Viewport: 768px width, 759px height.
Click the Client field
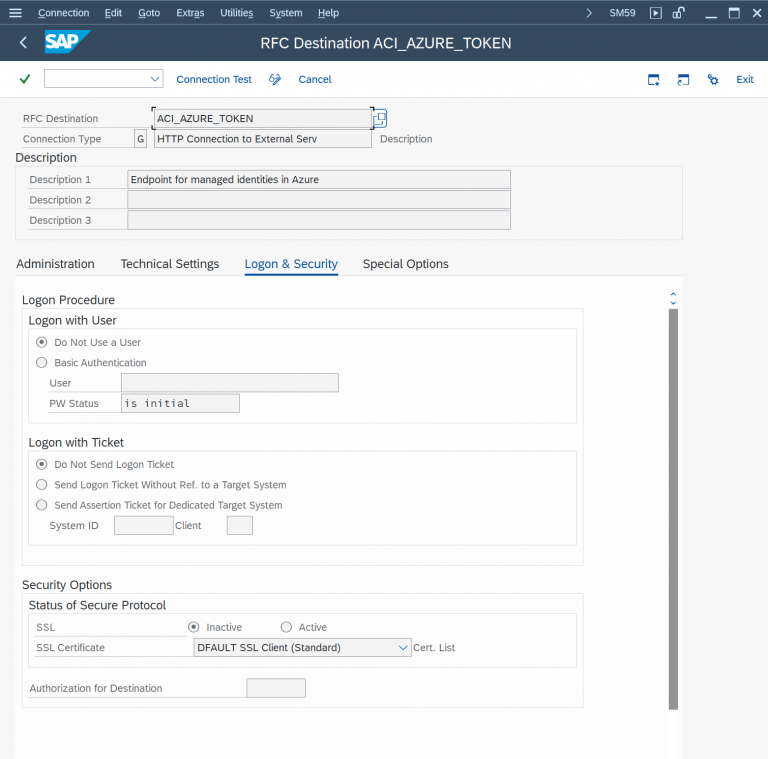[240, 525]
